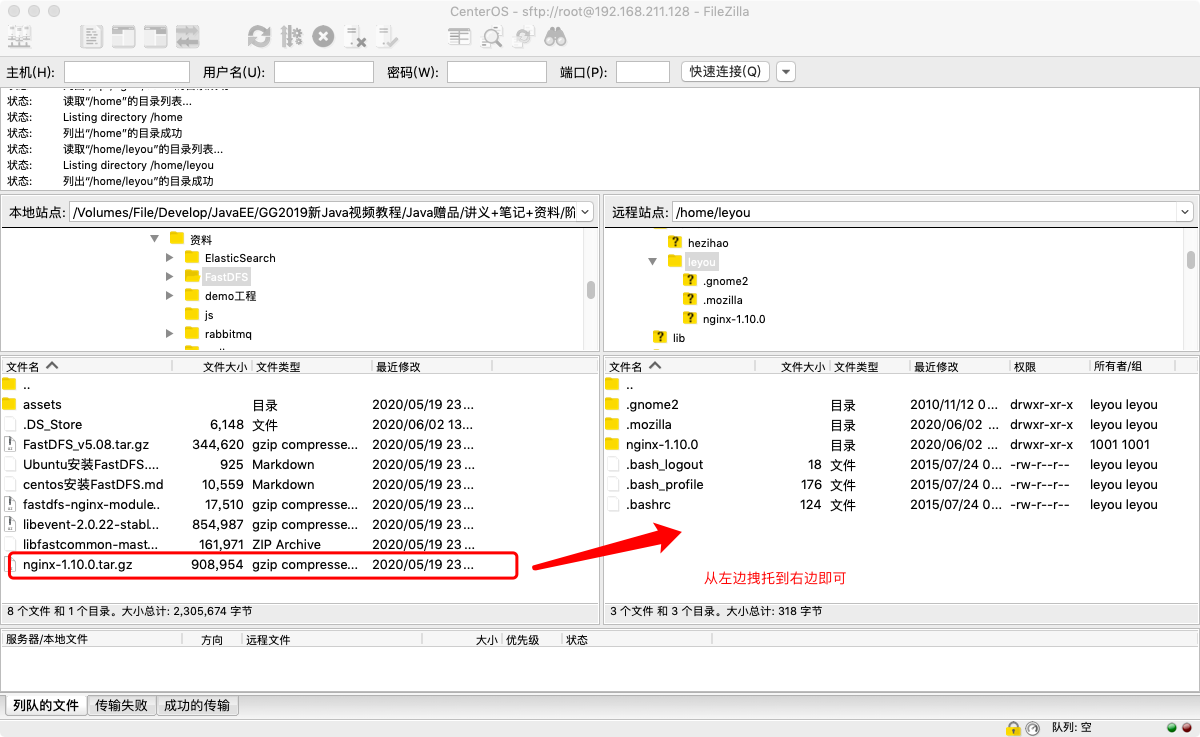Click the nginx-1.10.0.tar.gz file icon
Image resolution: width=1200 pixels, height=737 pixels.
coord(10,564)
